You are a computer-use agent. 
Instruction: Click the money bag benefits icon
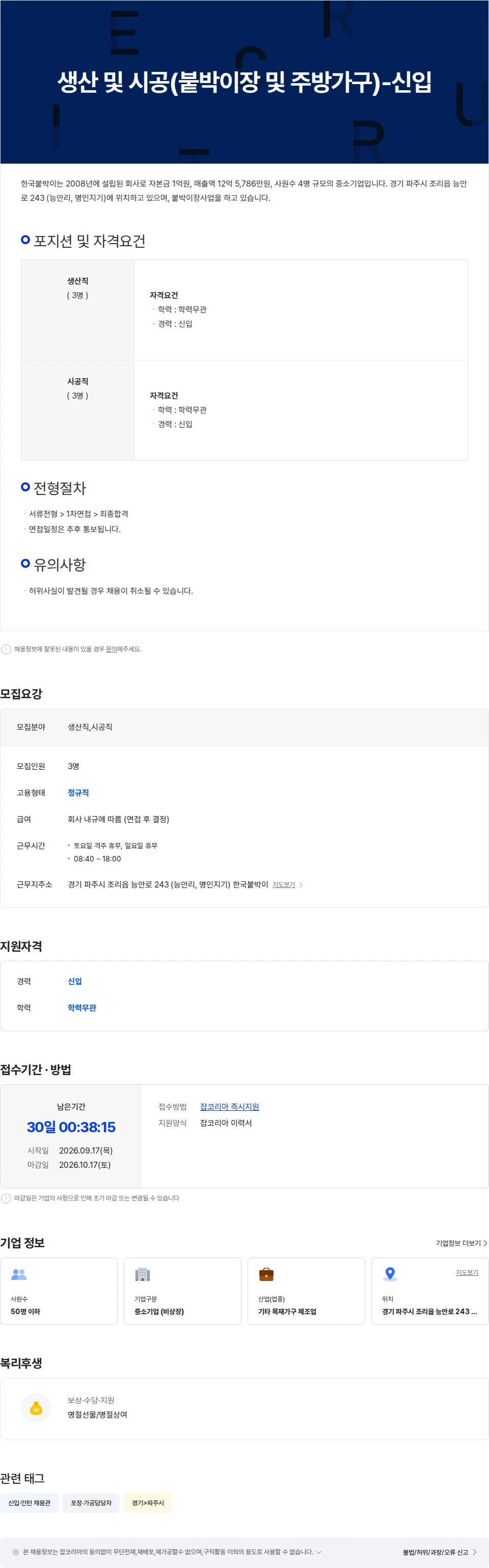pos(36,1408)
